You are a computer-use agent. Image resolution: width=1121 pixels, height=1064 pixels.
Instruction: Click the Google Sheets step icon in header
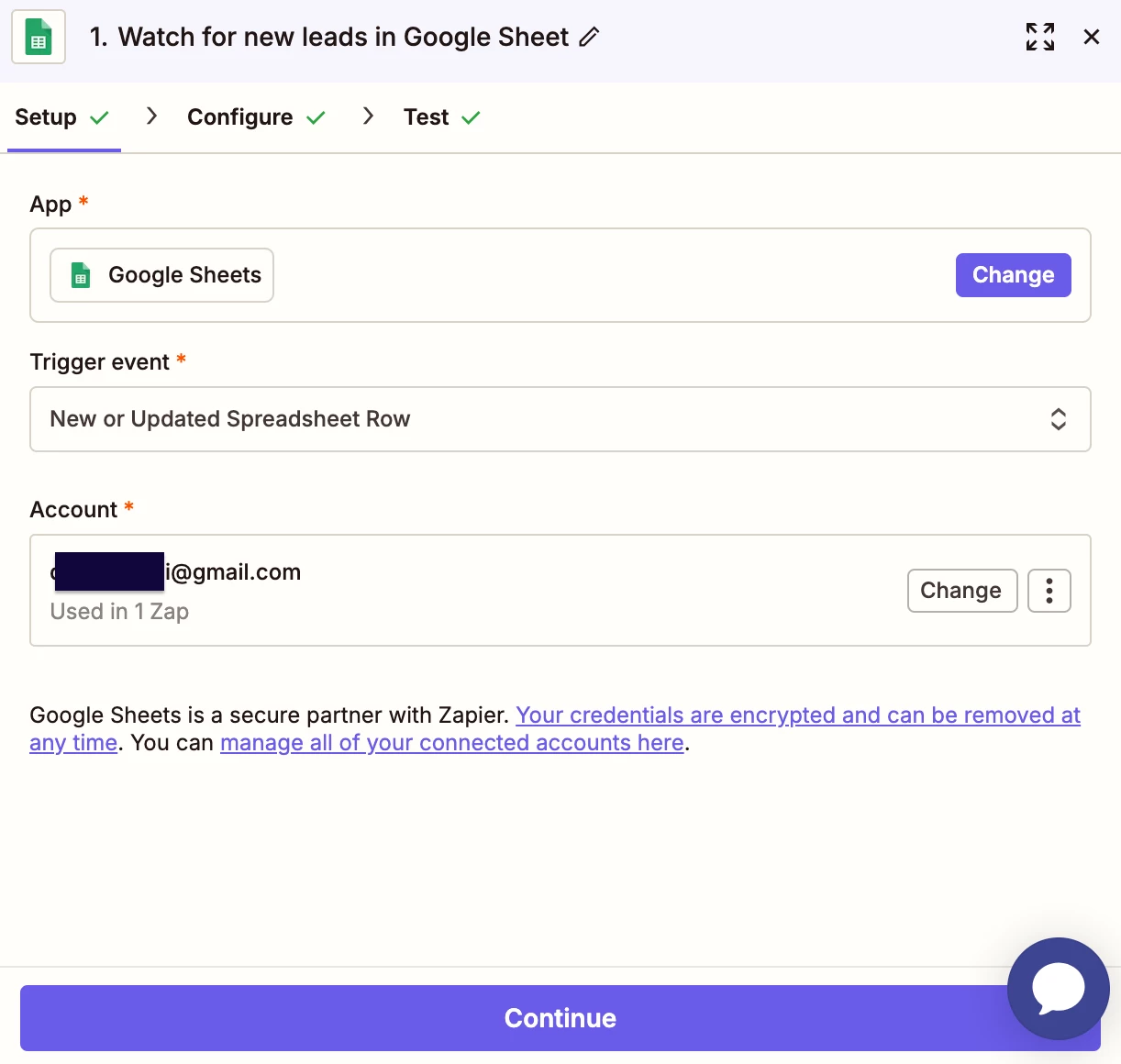pos(39,37)
